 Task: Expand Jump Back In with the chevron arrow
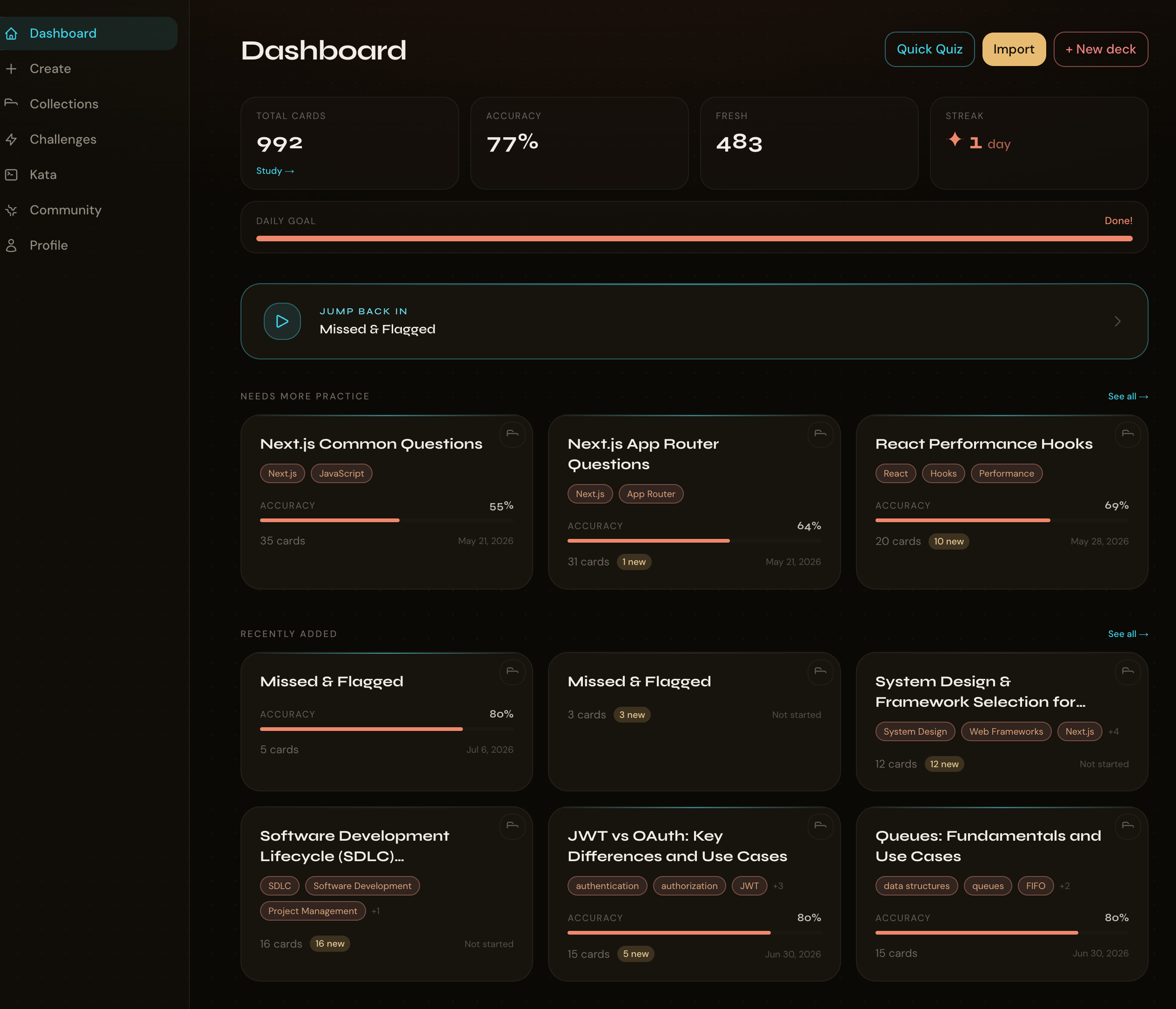(x=1117, y=322)
